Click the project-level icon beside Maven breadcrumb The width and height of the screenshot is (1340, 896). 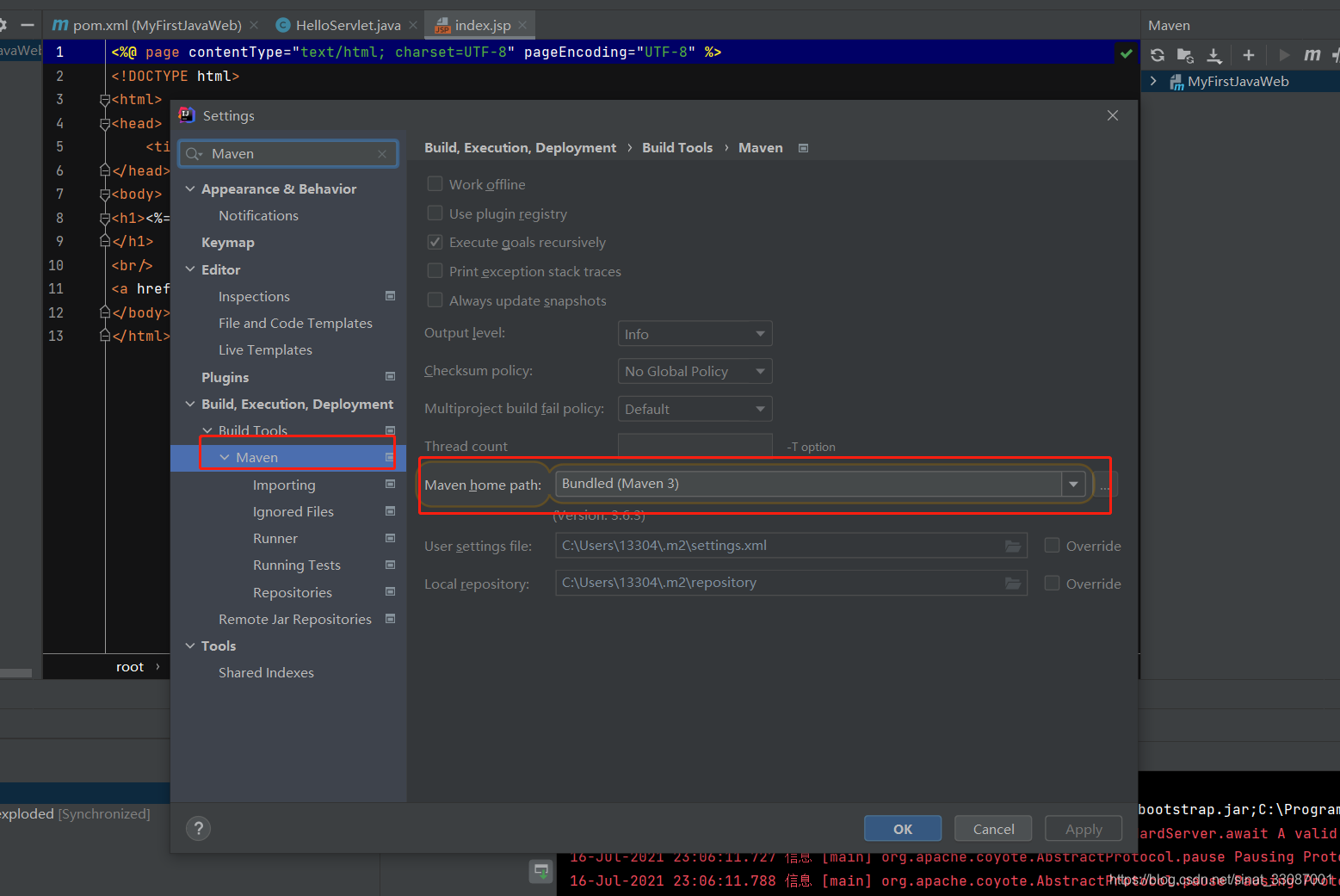(803, 148)
